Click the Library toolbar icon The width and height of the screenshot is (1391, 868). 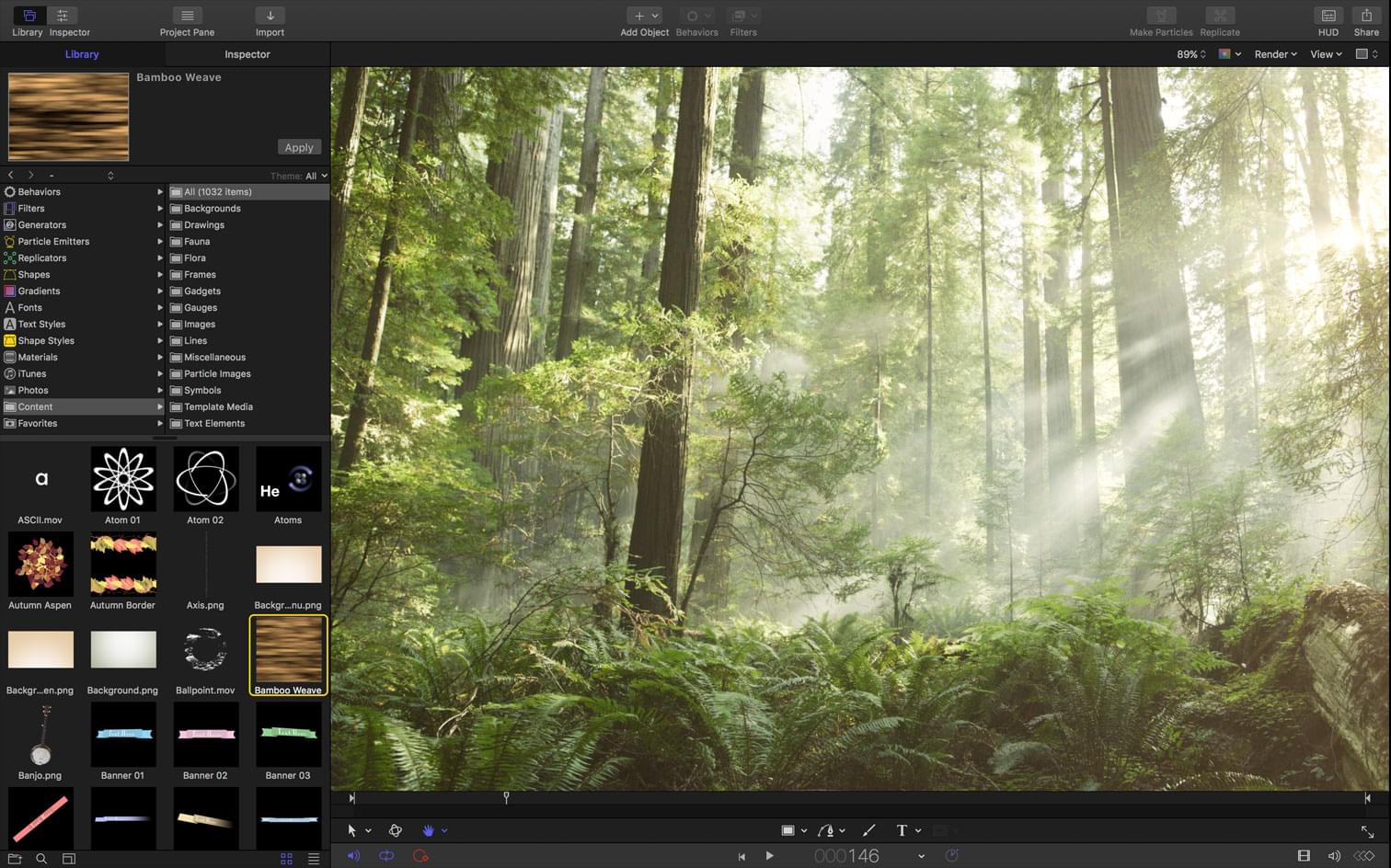(x=28, y=16)
